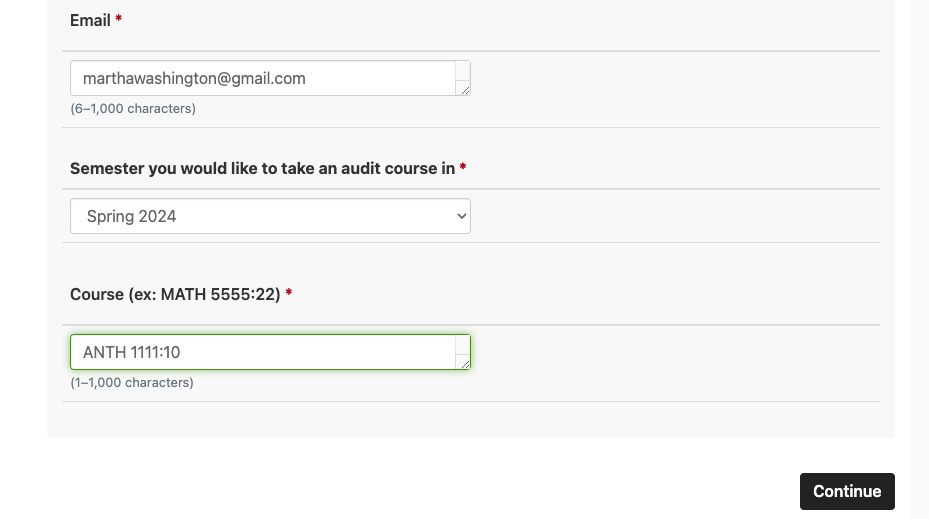Image resolution: width=929 pixels, height=519 pixels.
Task: Focus the ANTH 1111:10 course field
Action: [270, 352]
